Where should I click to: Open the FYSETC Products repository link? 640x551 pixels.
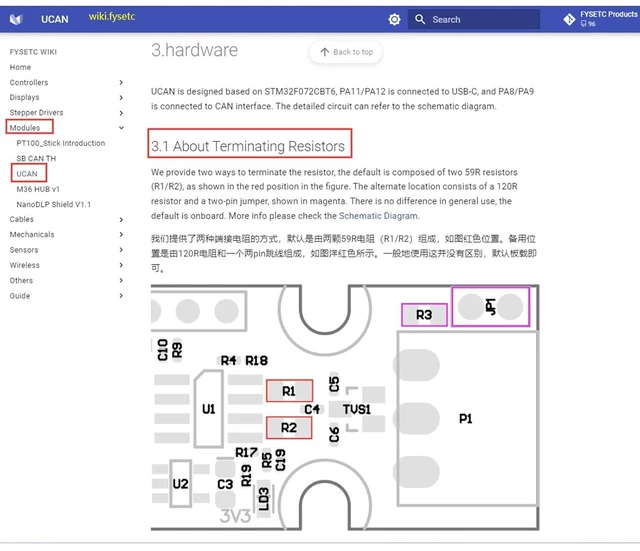click(600, 19)
